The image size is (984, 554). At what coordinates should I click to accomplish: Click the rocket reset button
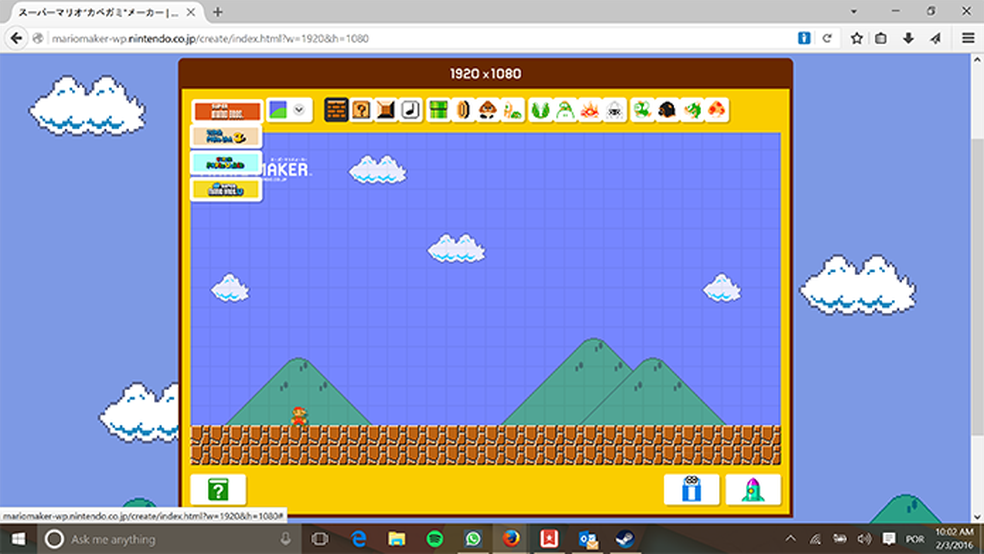tap(753, 489)
